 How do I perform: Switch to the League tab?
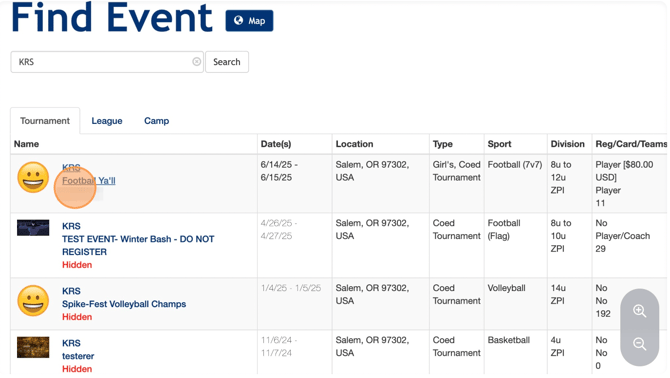point(107,121)
